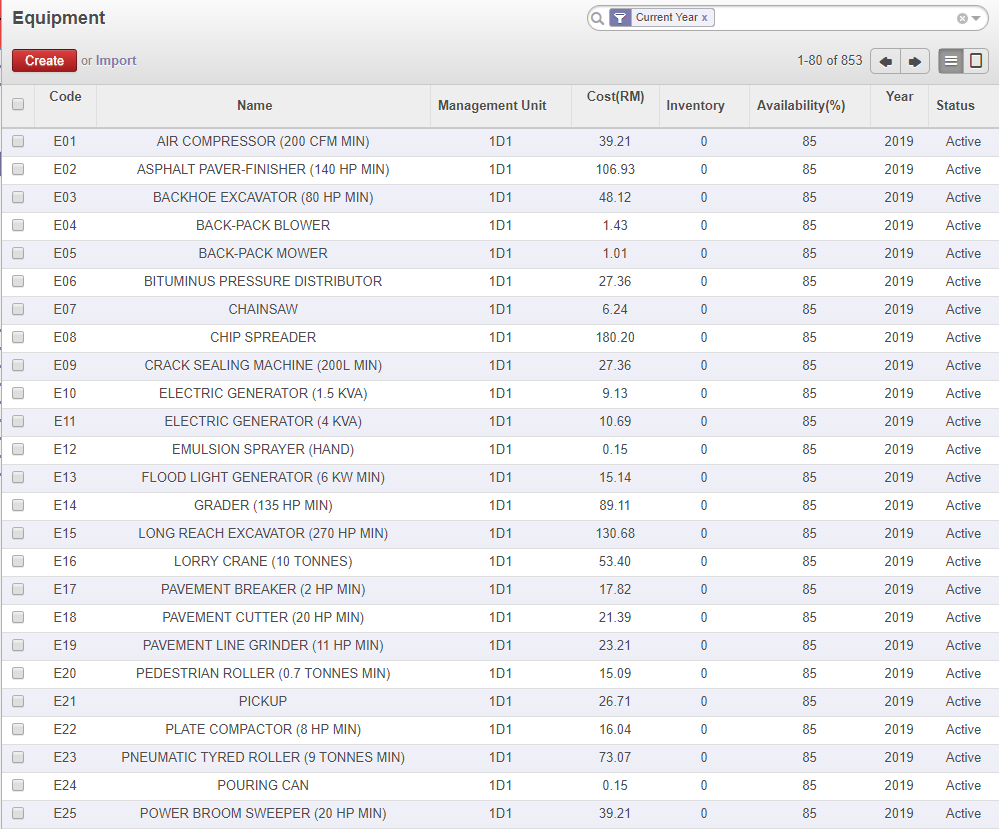Click the search magnifier icon

coord(597,18)
